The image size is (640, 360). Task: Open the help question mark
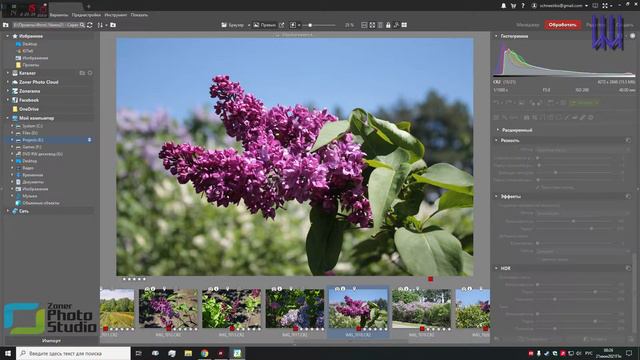[x=523, y=6]
